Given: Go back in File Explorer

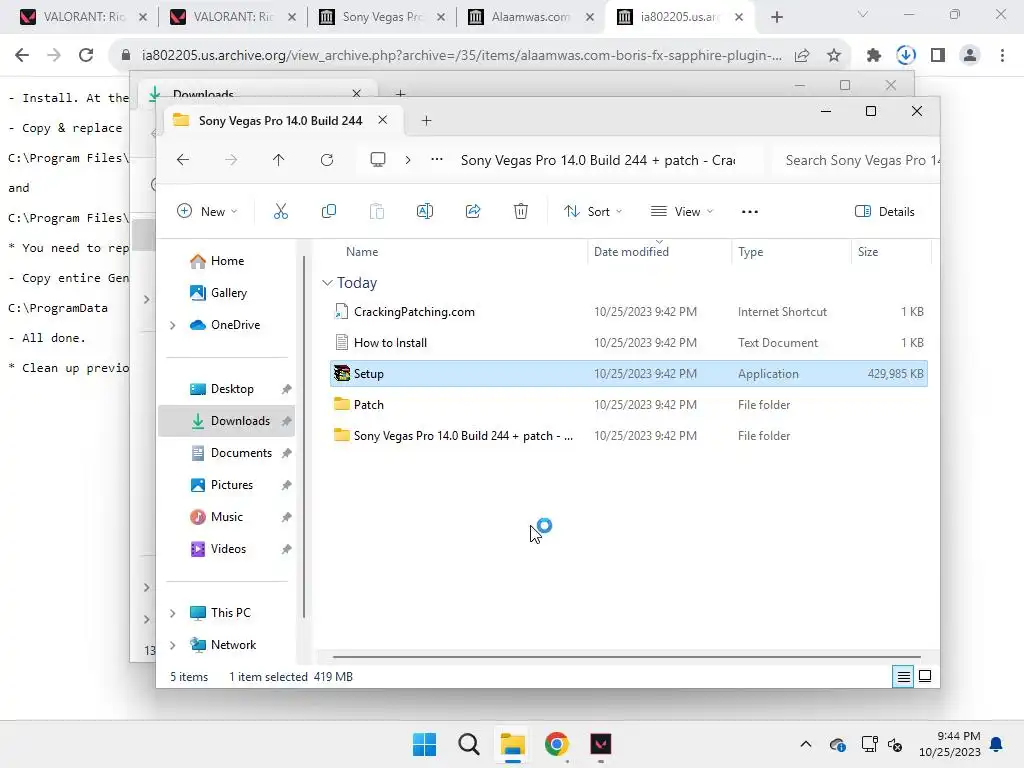Looking at the screenshot, I should (x=183, y=160).
